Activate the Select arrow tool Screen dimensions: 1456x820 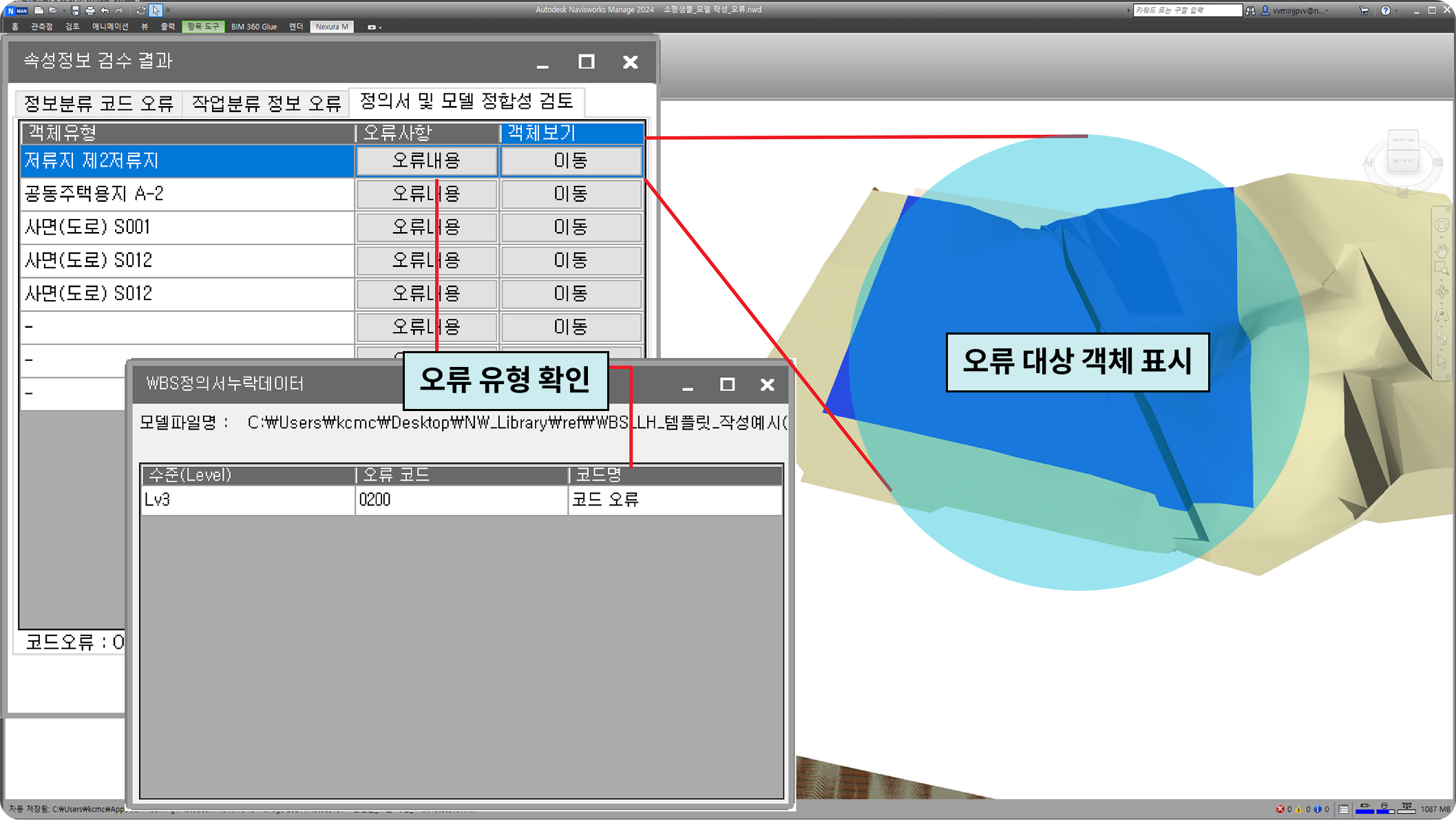(156, 10)
